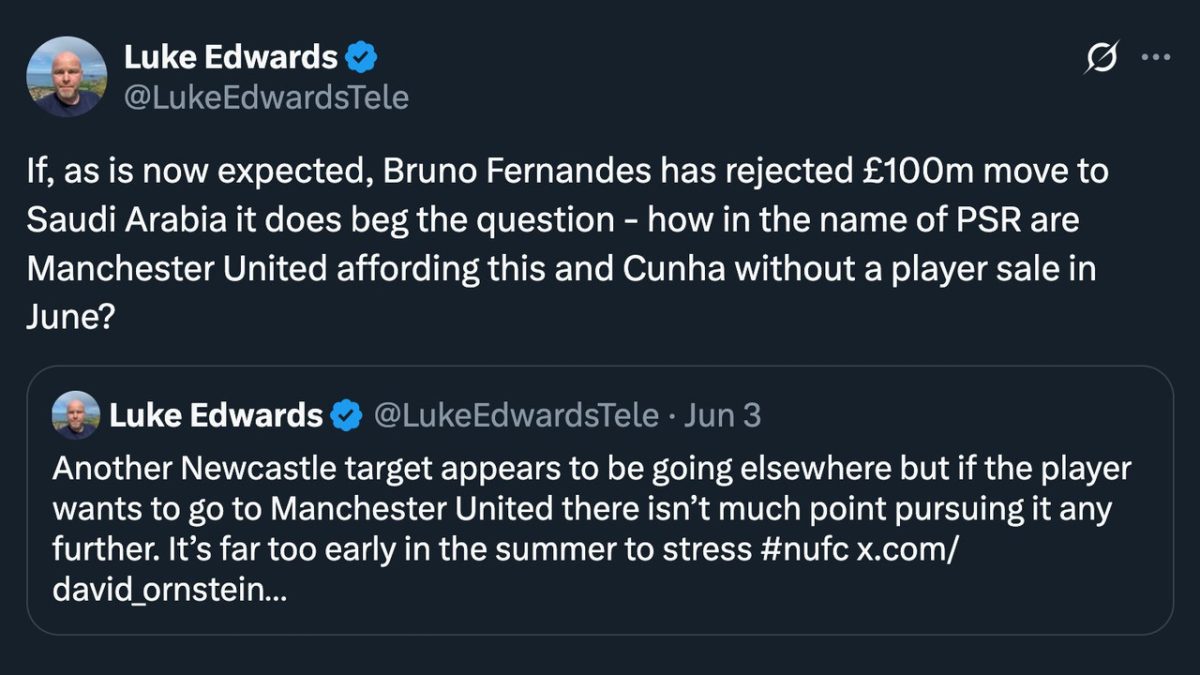This screenshot has height=675, width=1200.
Task: Click the blue verified badge beside main author name
Action: (x=361, y=58)
